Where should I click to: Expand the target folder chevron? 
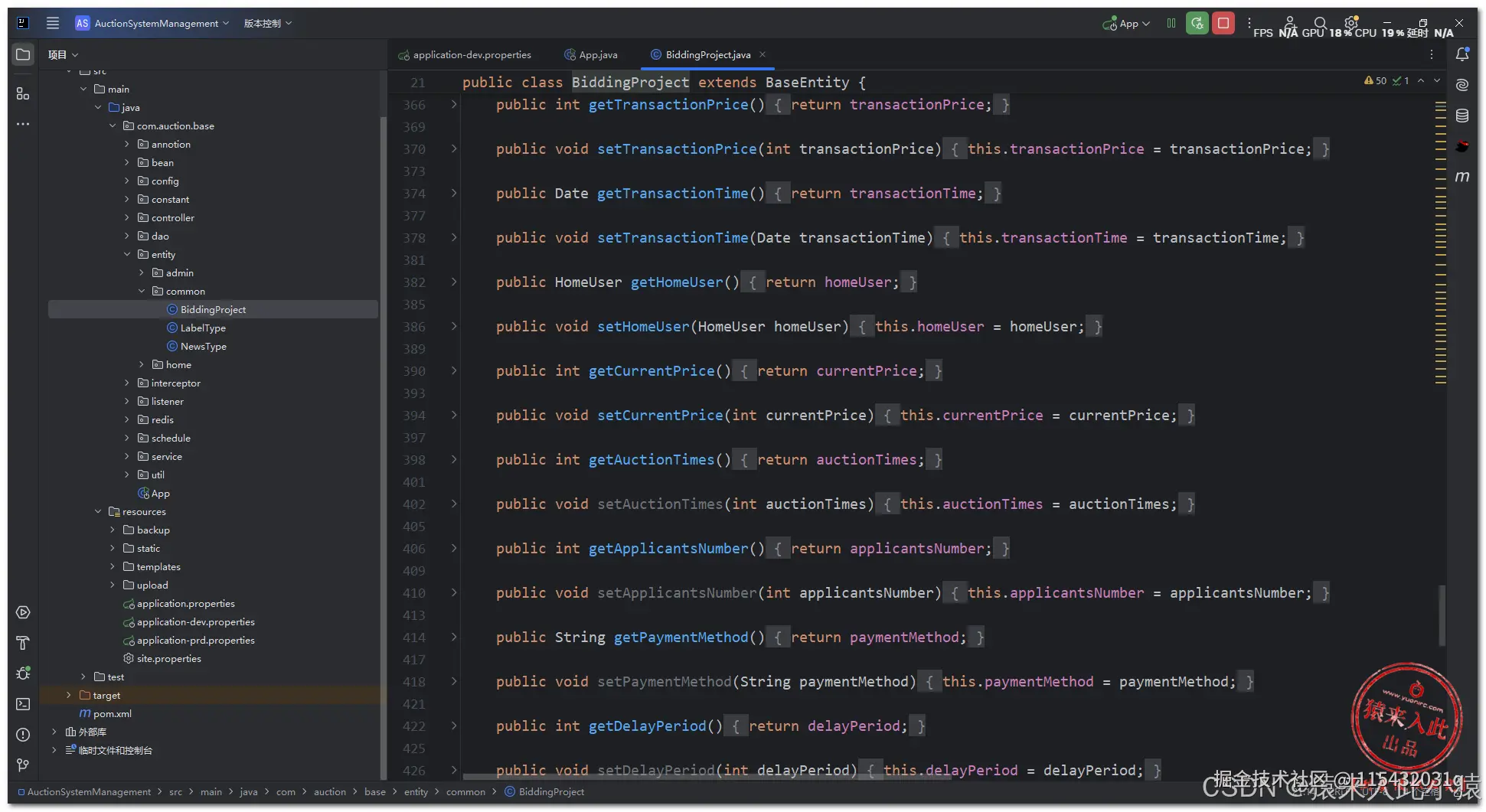click(69, 695)
